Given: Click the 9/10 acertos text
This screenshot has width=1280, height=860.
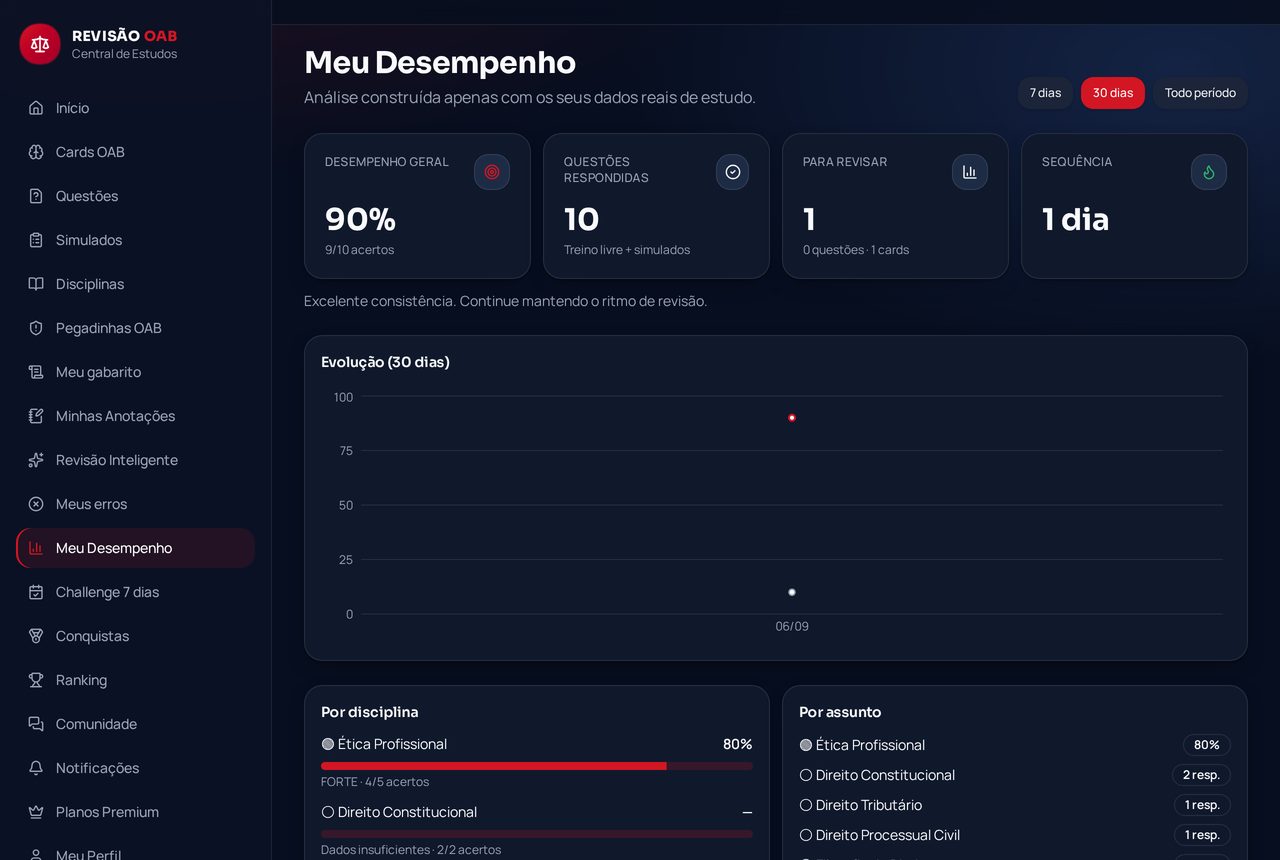Looking at the screenshot, I should coord(359,250).
